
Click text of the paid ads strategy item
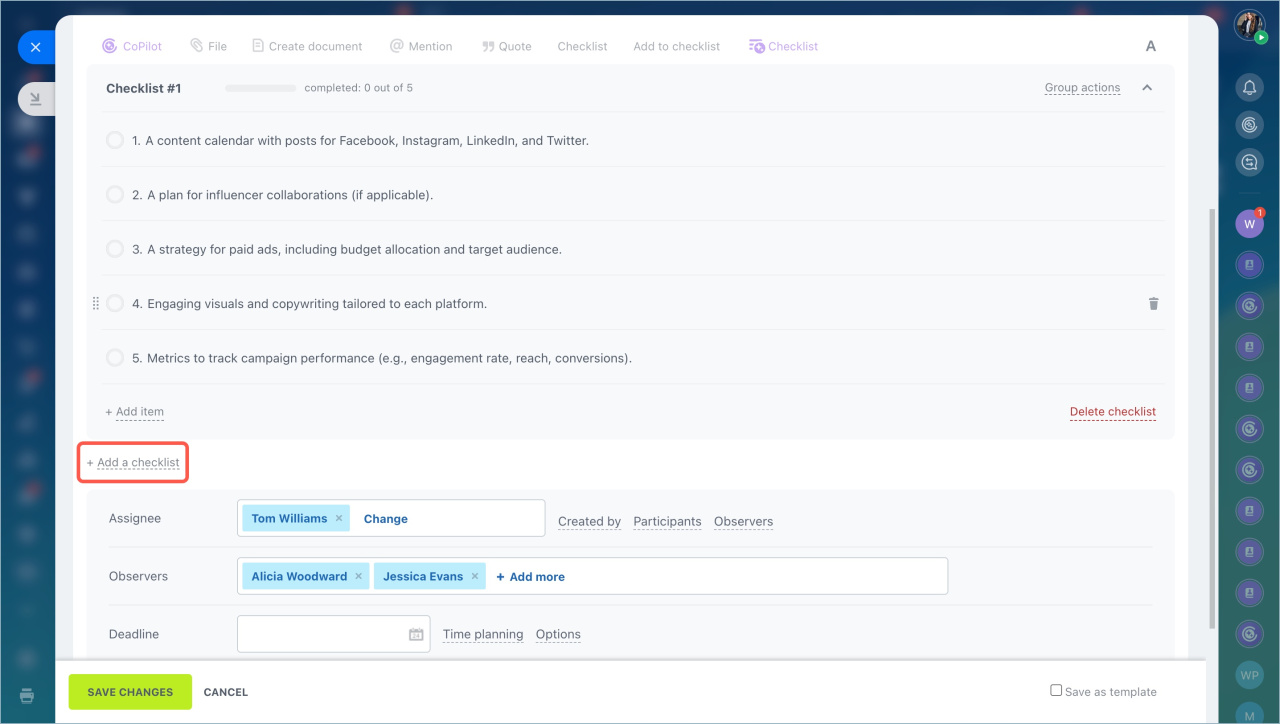coord(347,249)
